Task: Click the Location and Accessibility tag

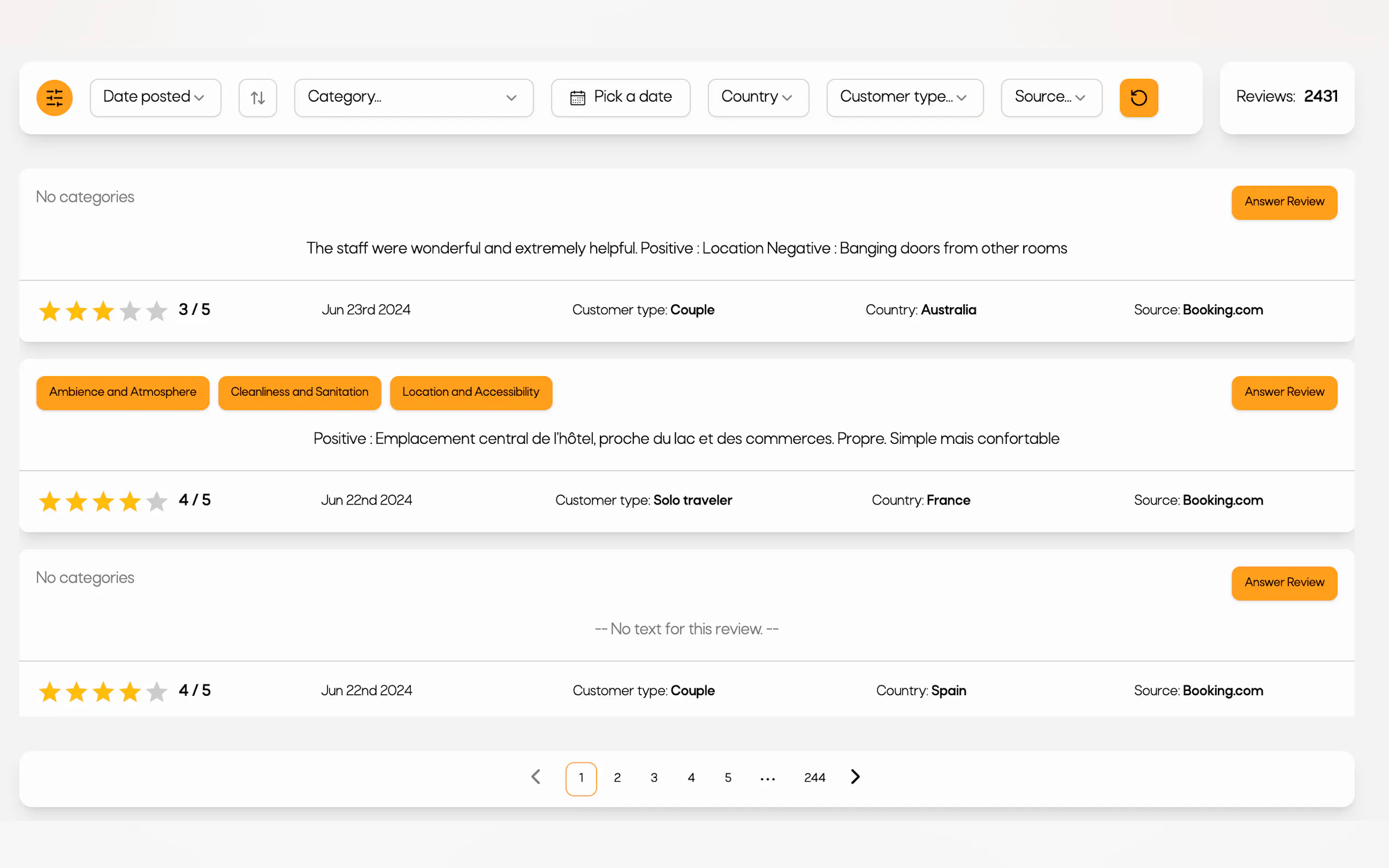Action: [x=470, y=392]
